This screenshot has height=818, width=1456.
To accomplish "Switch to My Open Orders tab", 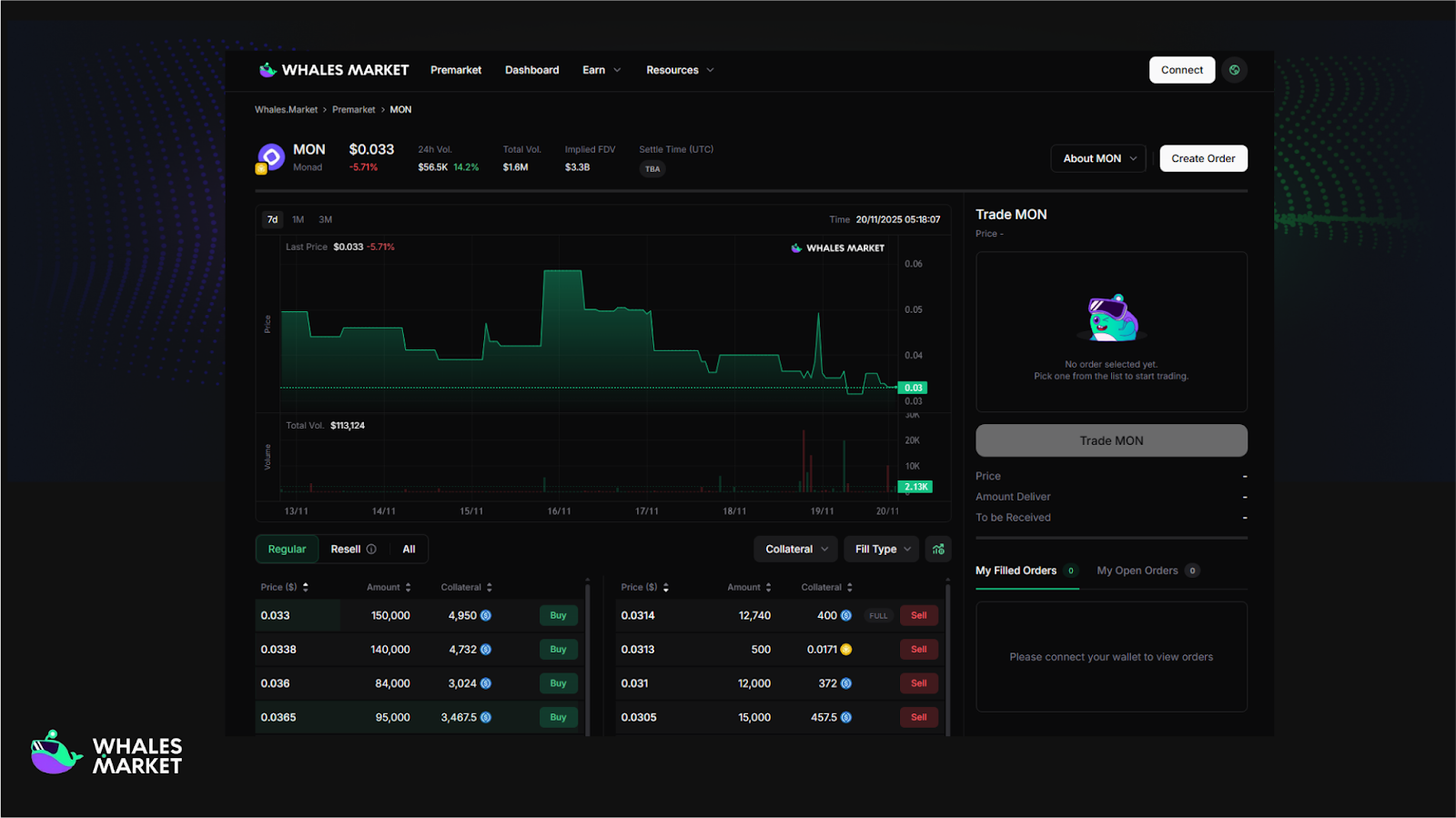I will [x=1148, y=571].
